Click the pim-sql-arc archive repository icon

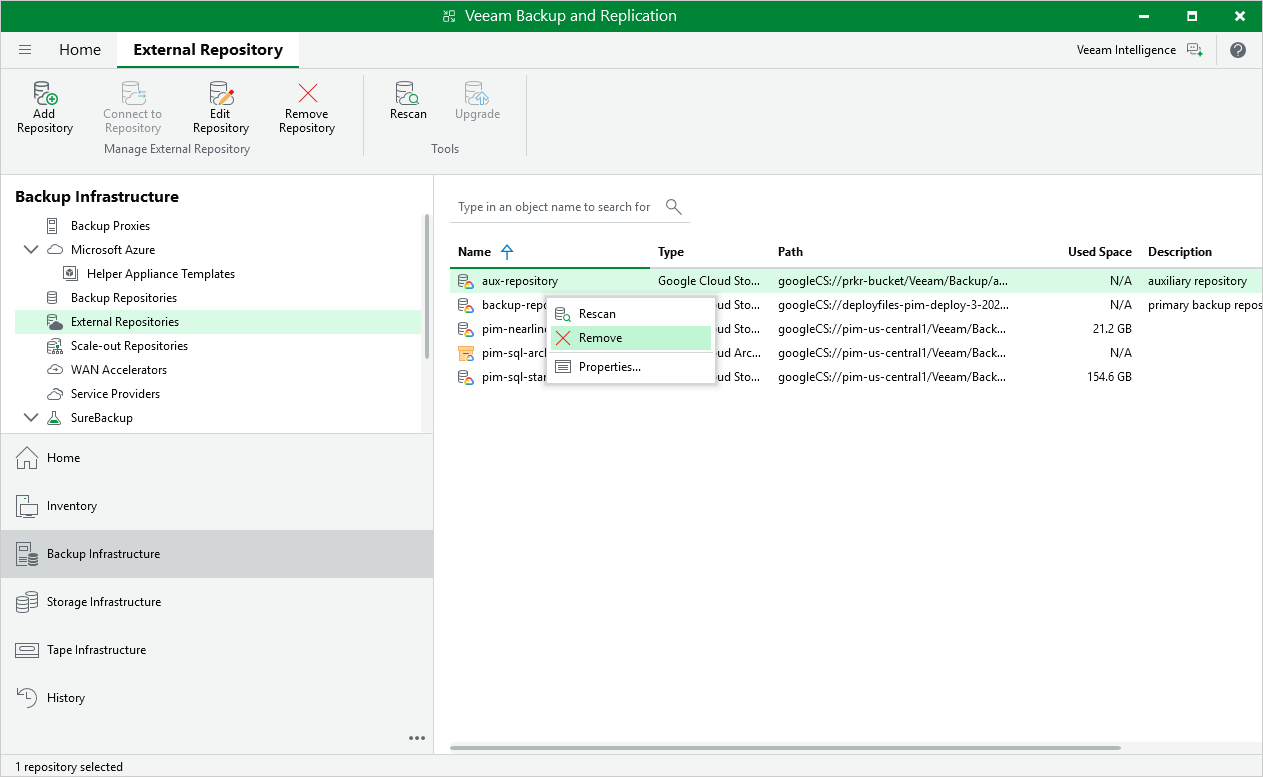click(465, 353)
